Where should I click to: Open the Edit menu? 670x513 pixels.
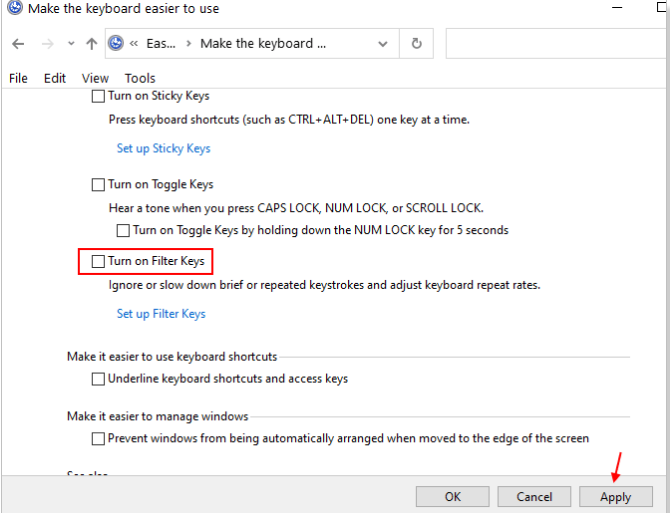click(x=55, y=79)
